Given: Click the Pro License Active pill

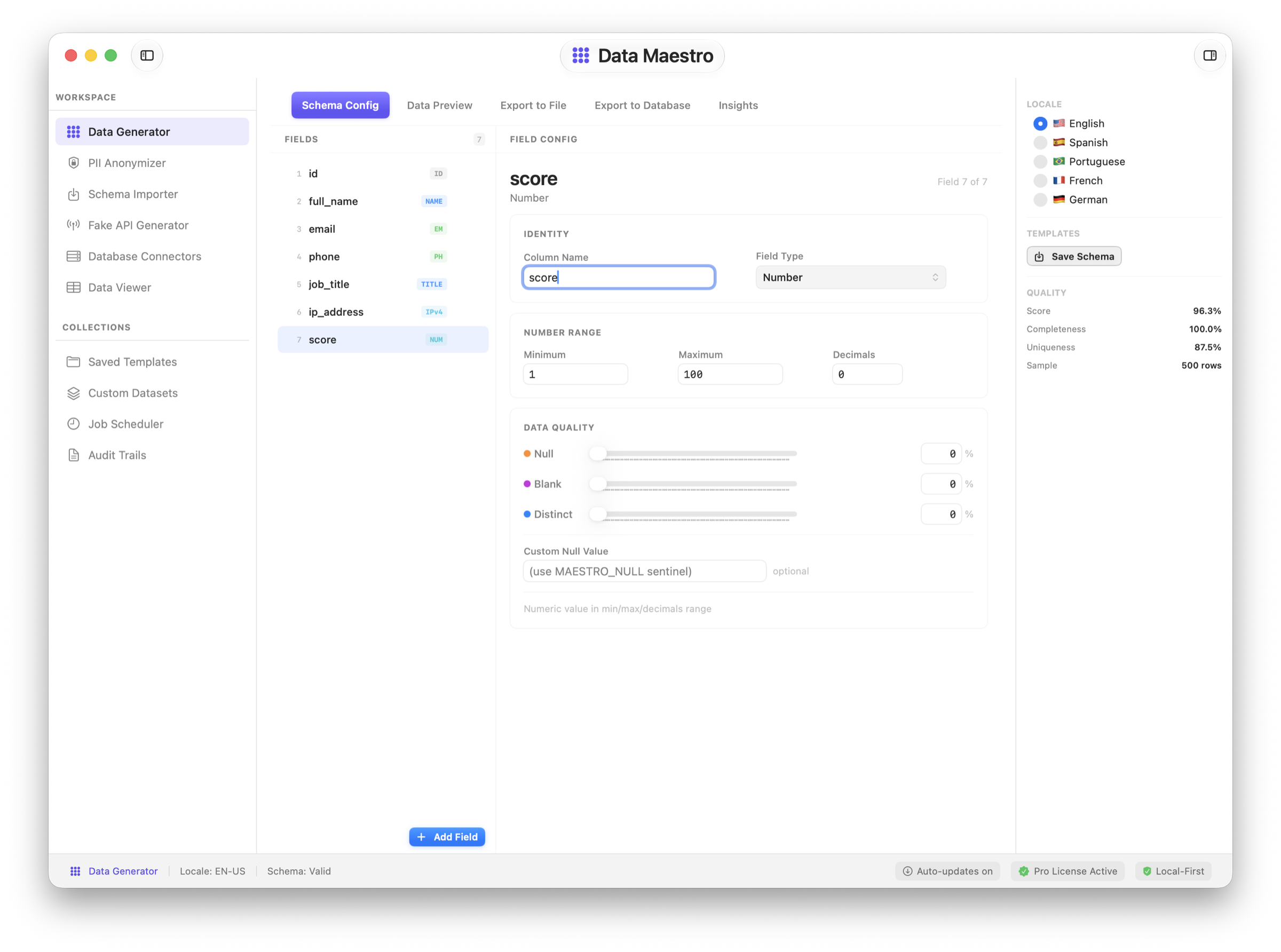Looking at the screenshot, I should point(1067,871).
